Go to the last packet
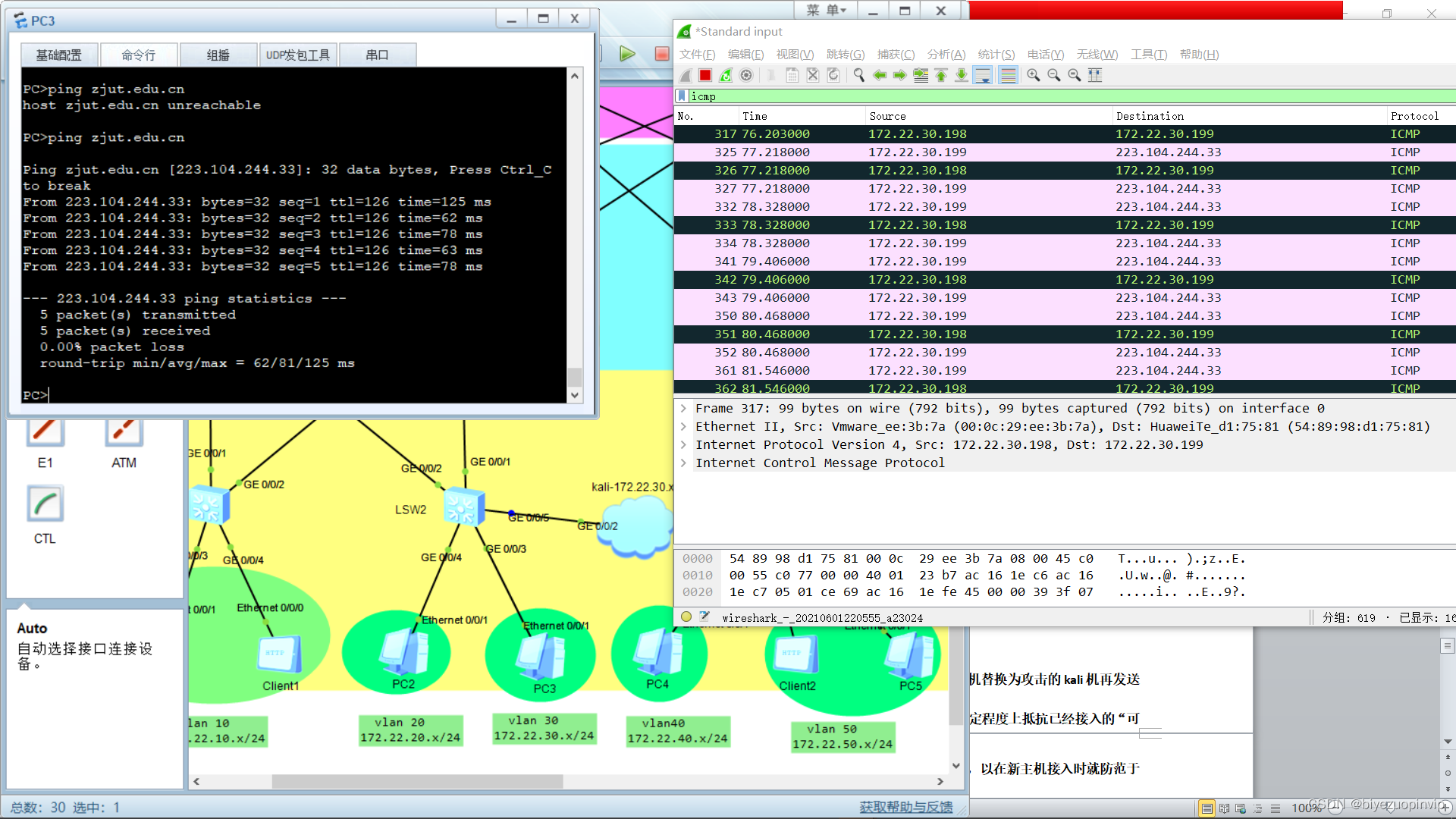The width and height of the screenshot is (1456, 819). click(962, 75)
